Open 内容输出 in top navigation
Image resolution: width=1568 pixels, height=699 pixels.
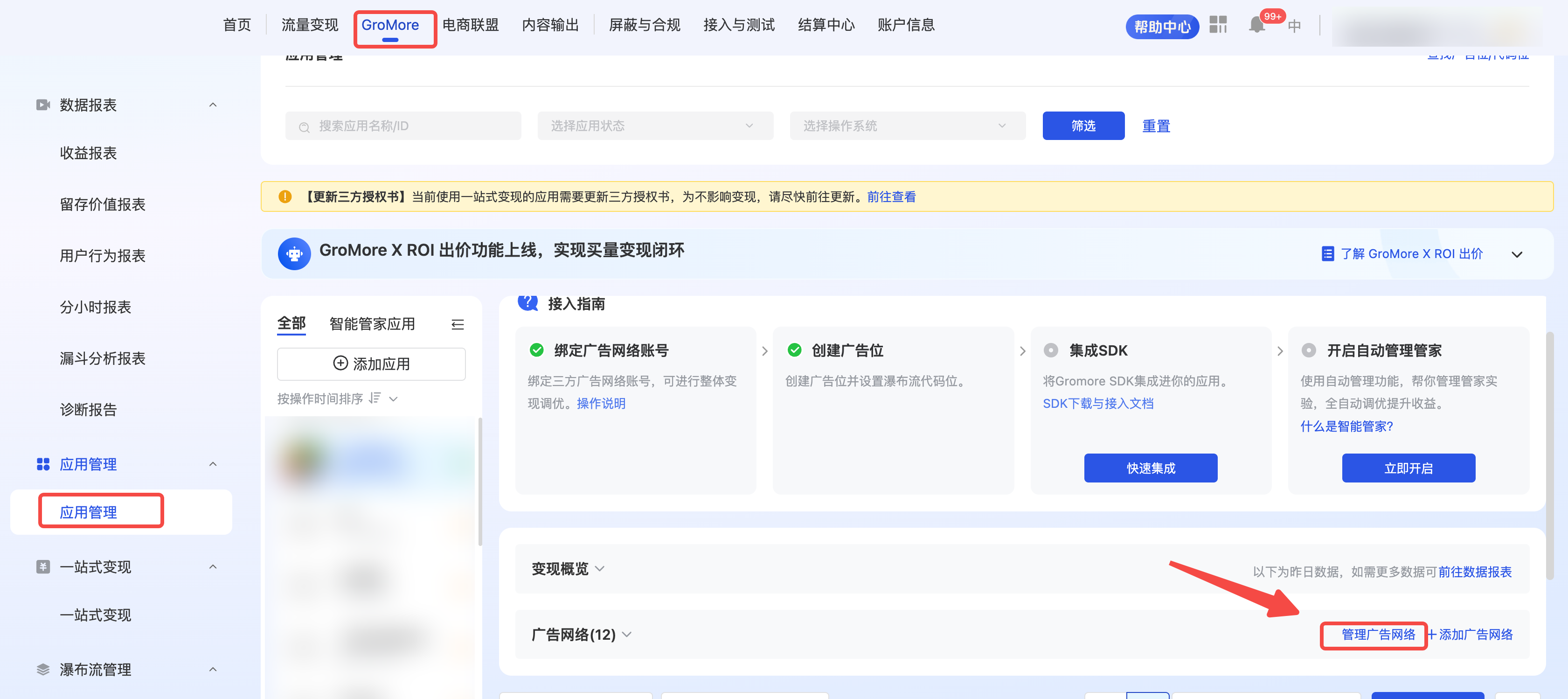(550, 25)
